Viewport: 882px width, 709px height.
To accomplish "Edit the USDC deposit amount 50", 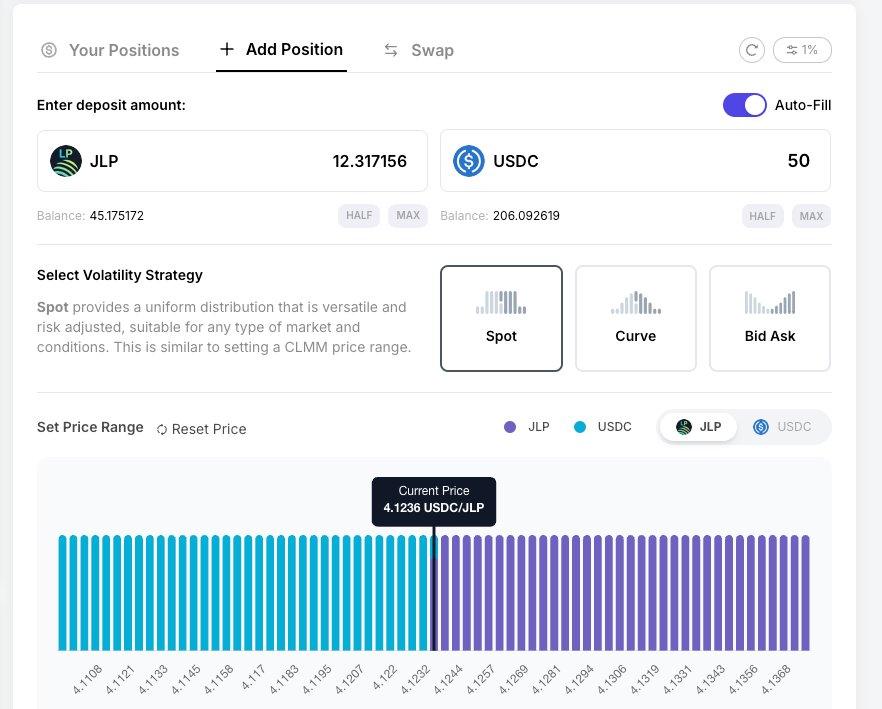I will [x=799, y=161].
